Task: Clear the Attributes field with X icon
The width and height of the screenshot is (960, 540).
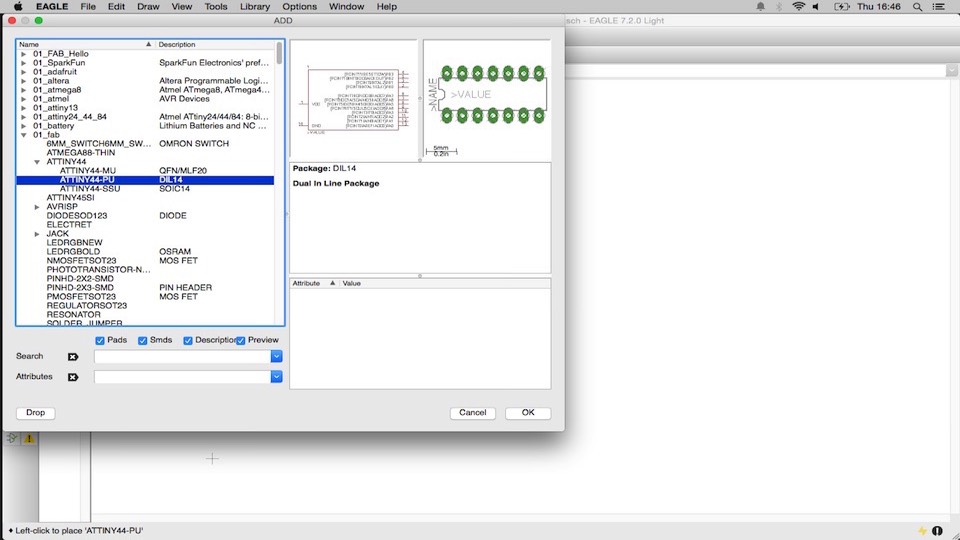Action: coord(73,377)
